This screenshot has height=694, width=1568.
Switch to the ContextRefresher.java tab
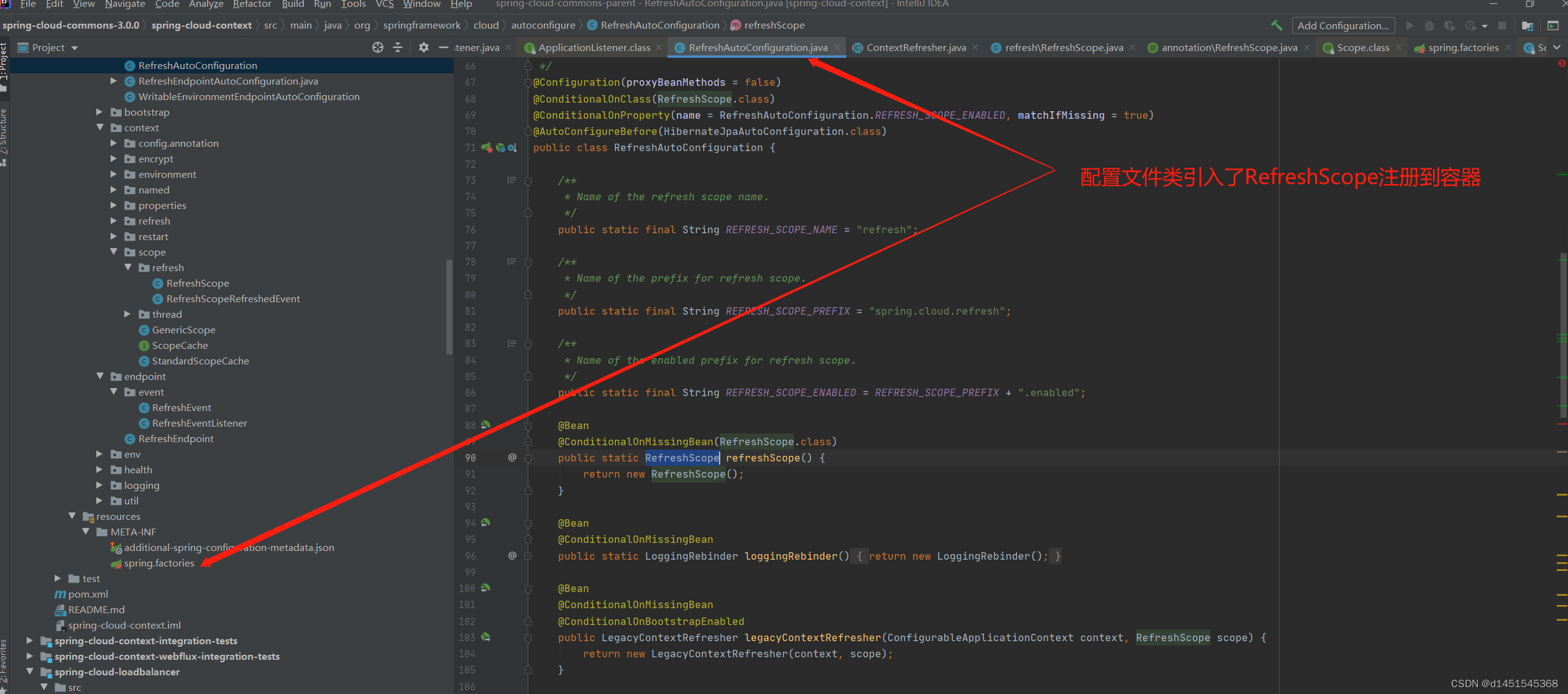(915, 47)
